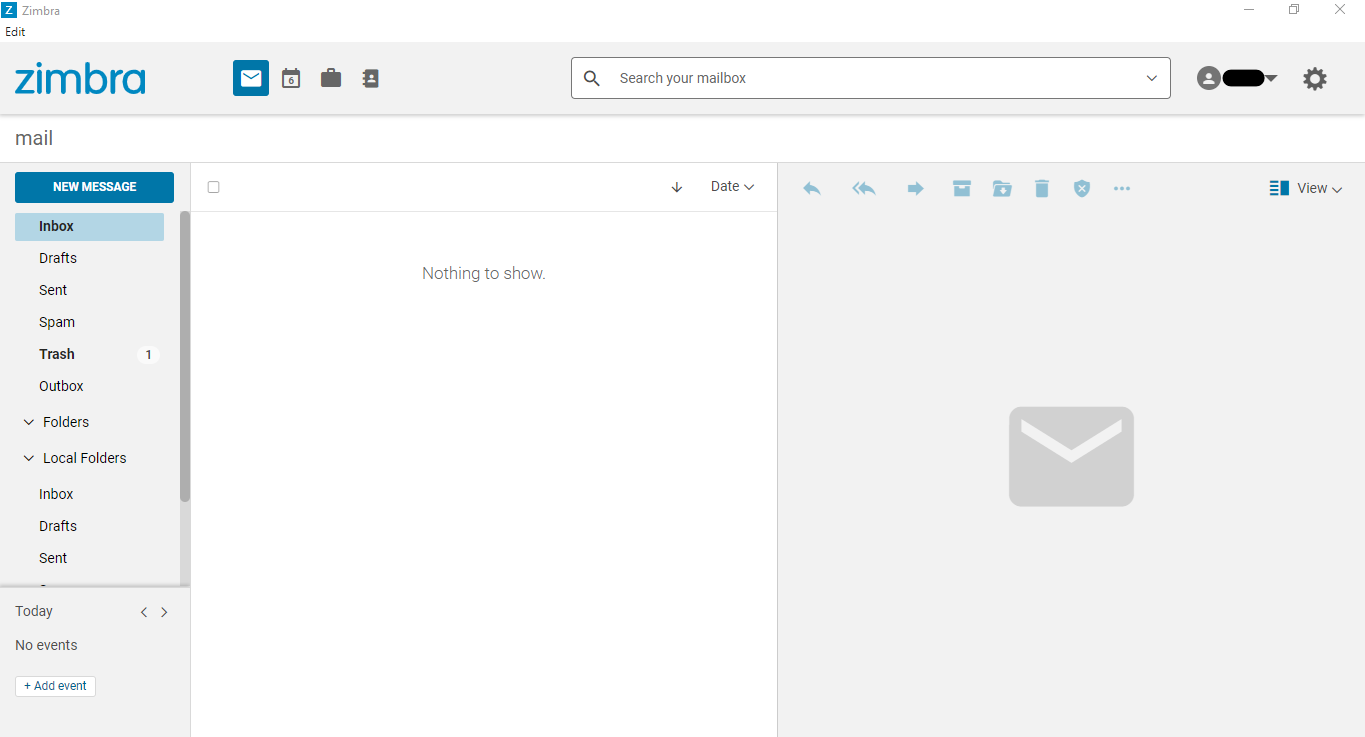Viewport: 1365px width, 737px height.
Task: Open the Calendar app icon
Action: [x=290, y=78]
